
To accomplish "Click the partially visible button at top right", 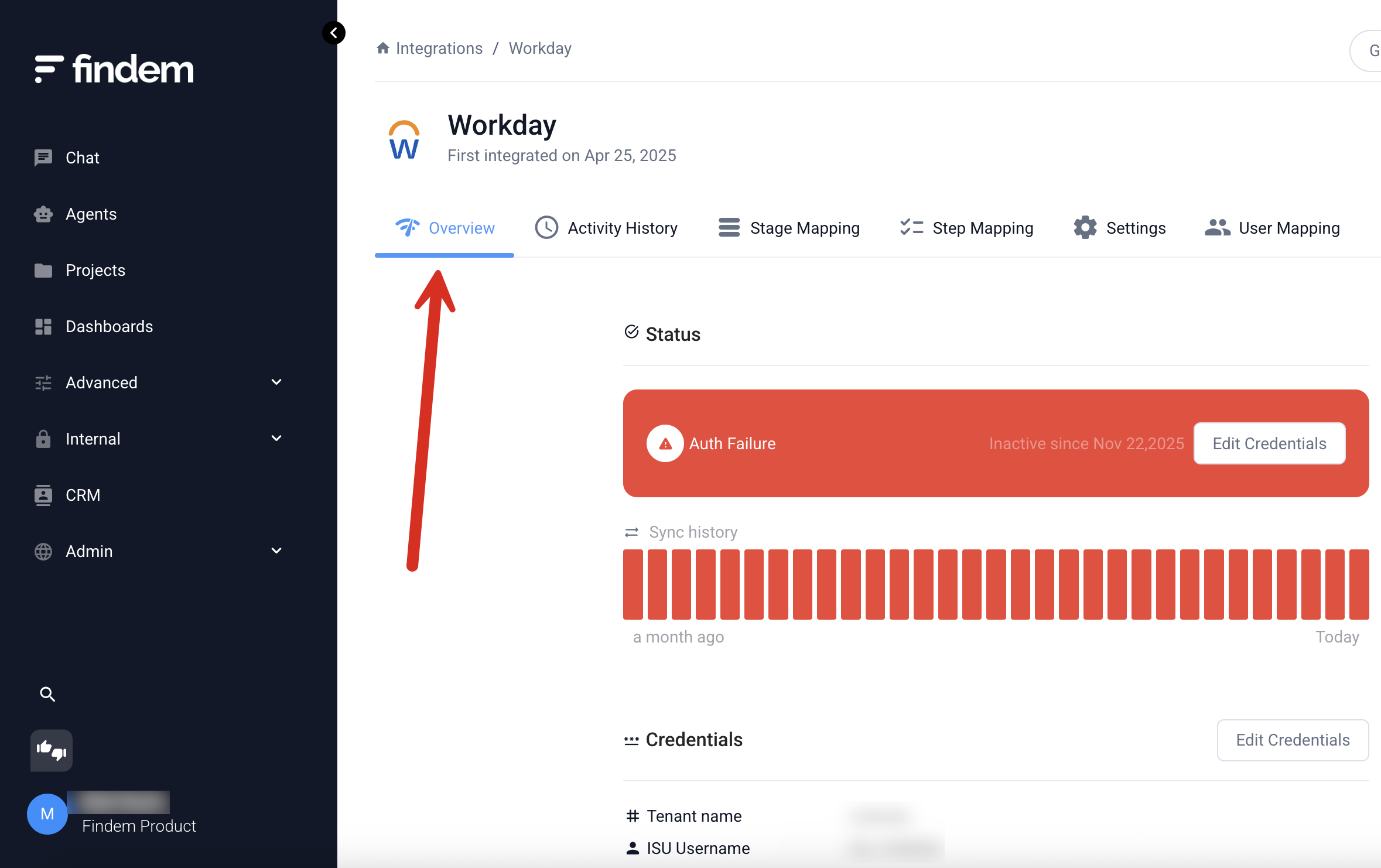I will pos(1366,50).
